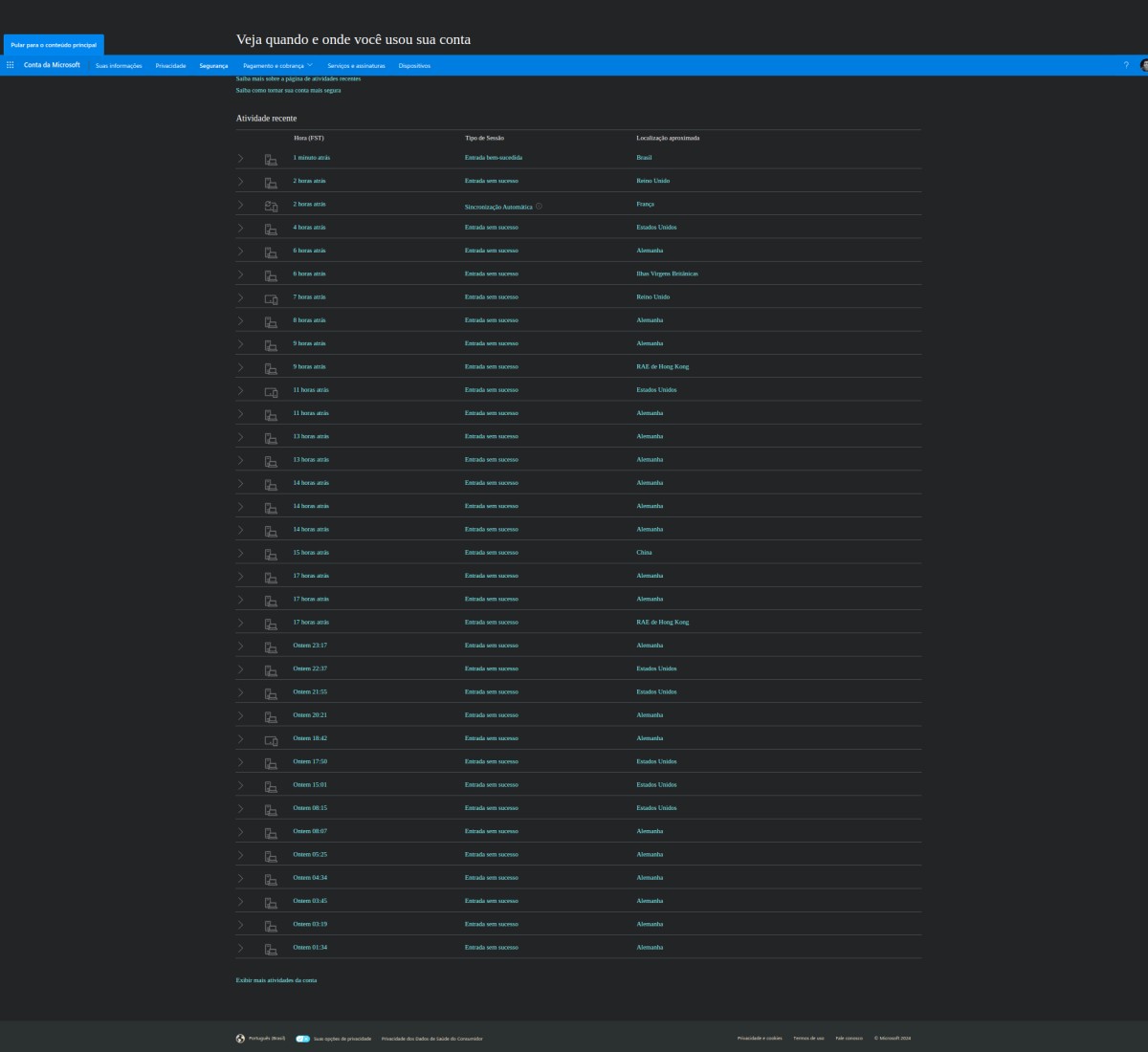Expand the 'Ontem 23:17' activity row

coord(240,646)
